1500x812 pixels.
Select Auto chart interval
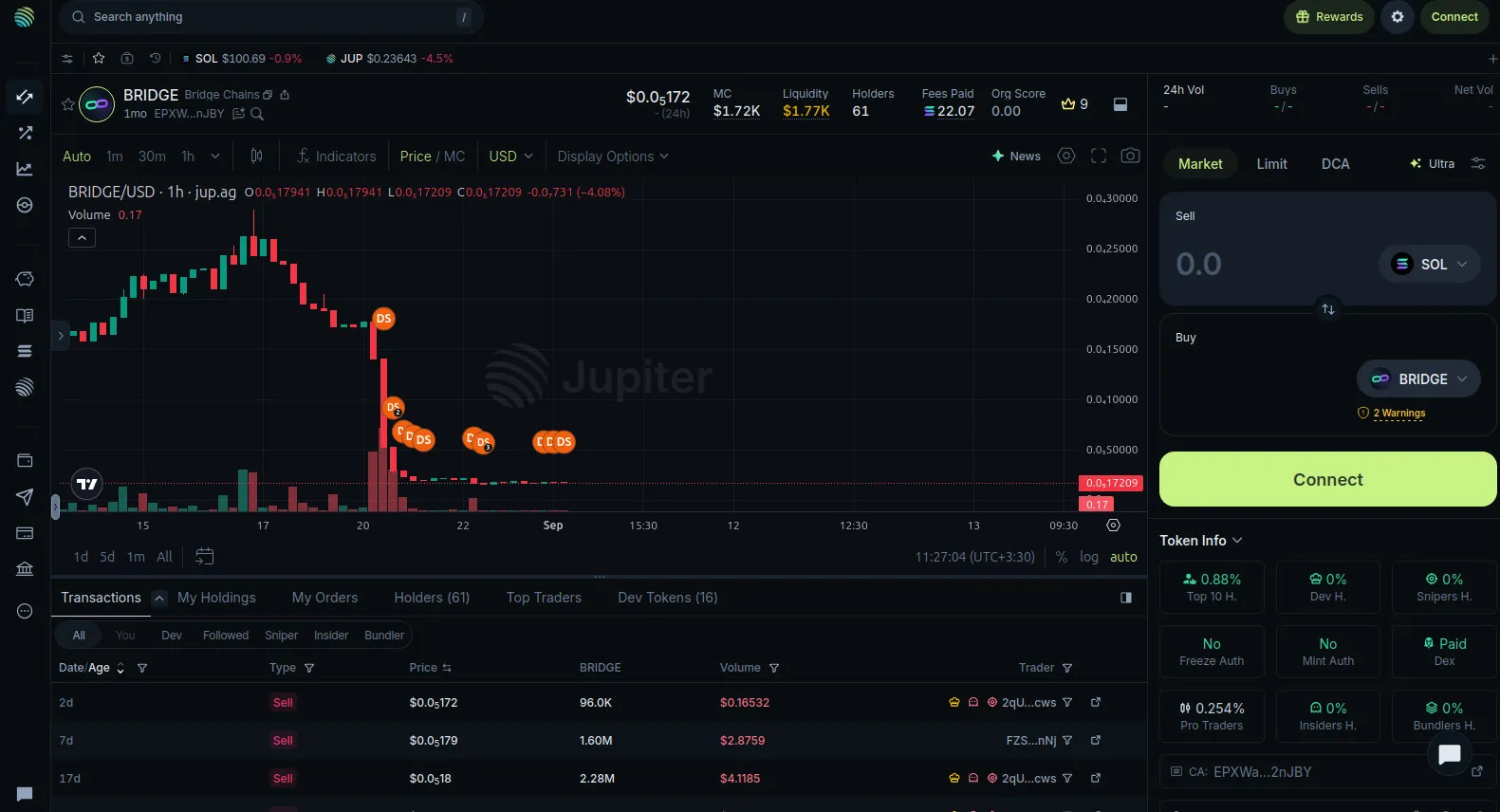pos(77,156)
